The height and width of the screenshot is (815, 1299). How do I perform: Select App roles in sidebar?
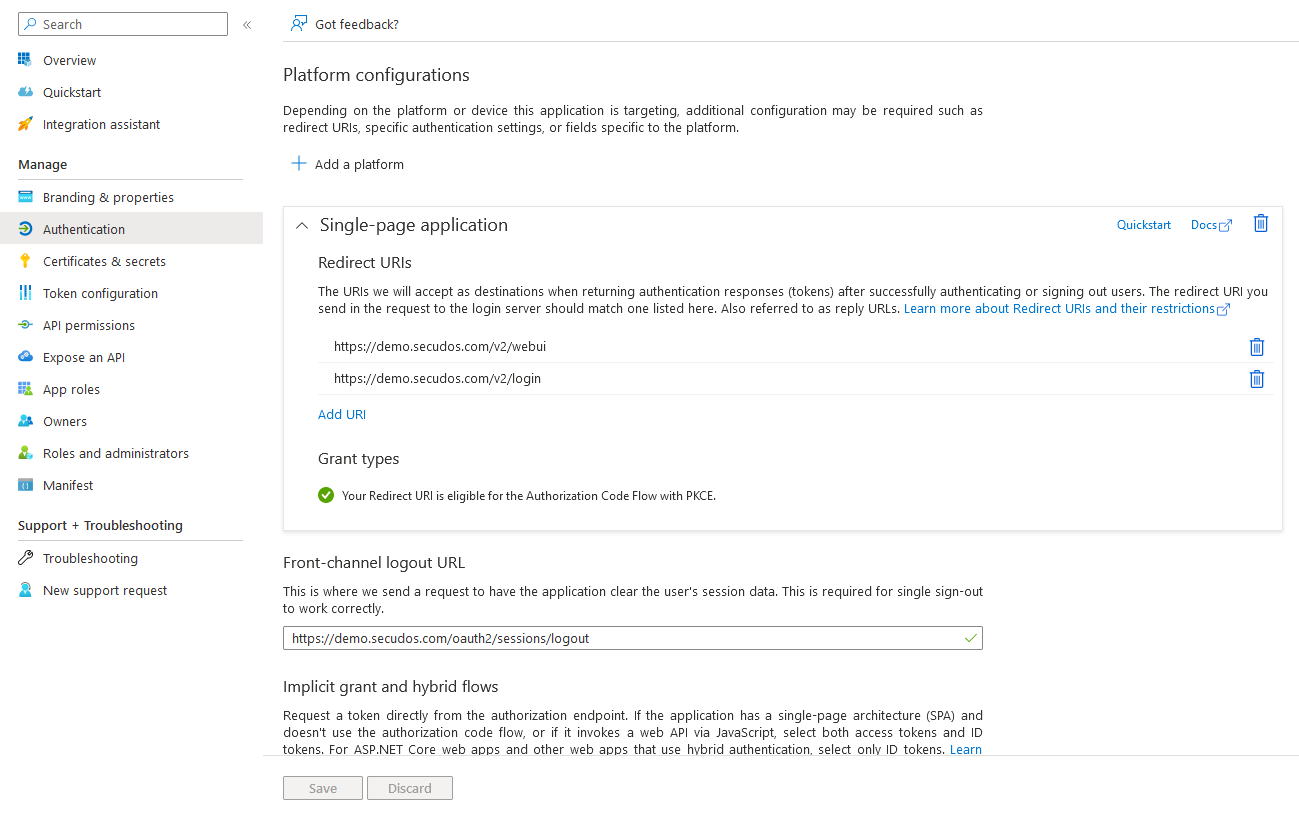tap(71, 389)
